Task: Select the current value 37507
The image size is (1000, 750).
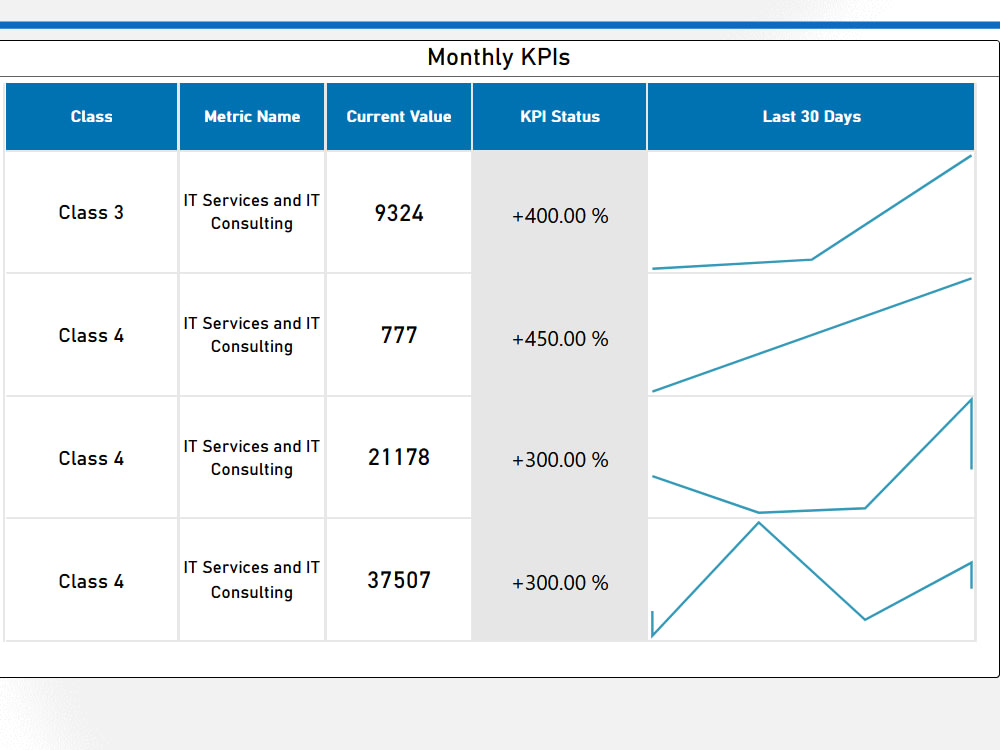Action: [x=398, y=580]
